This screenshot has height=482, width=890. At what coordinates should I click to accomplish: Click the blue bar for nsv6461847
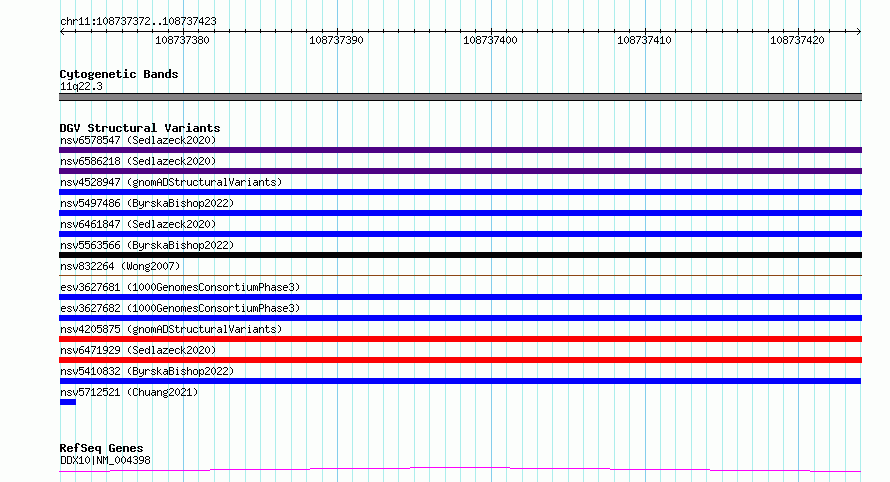(x=460, y=234)
